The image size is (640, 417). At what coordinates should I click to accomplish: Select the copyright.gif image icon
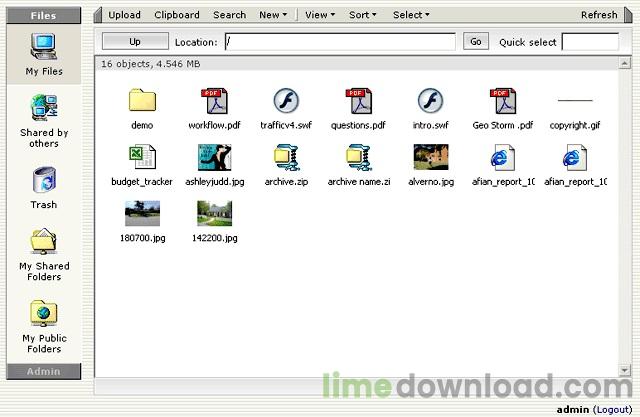(x=575, y=100)
